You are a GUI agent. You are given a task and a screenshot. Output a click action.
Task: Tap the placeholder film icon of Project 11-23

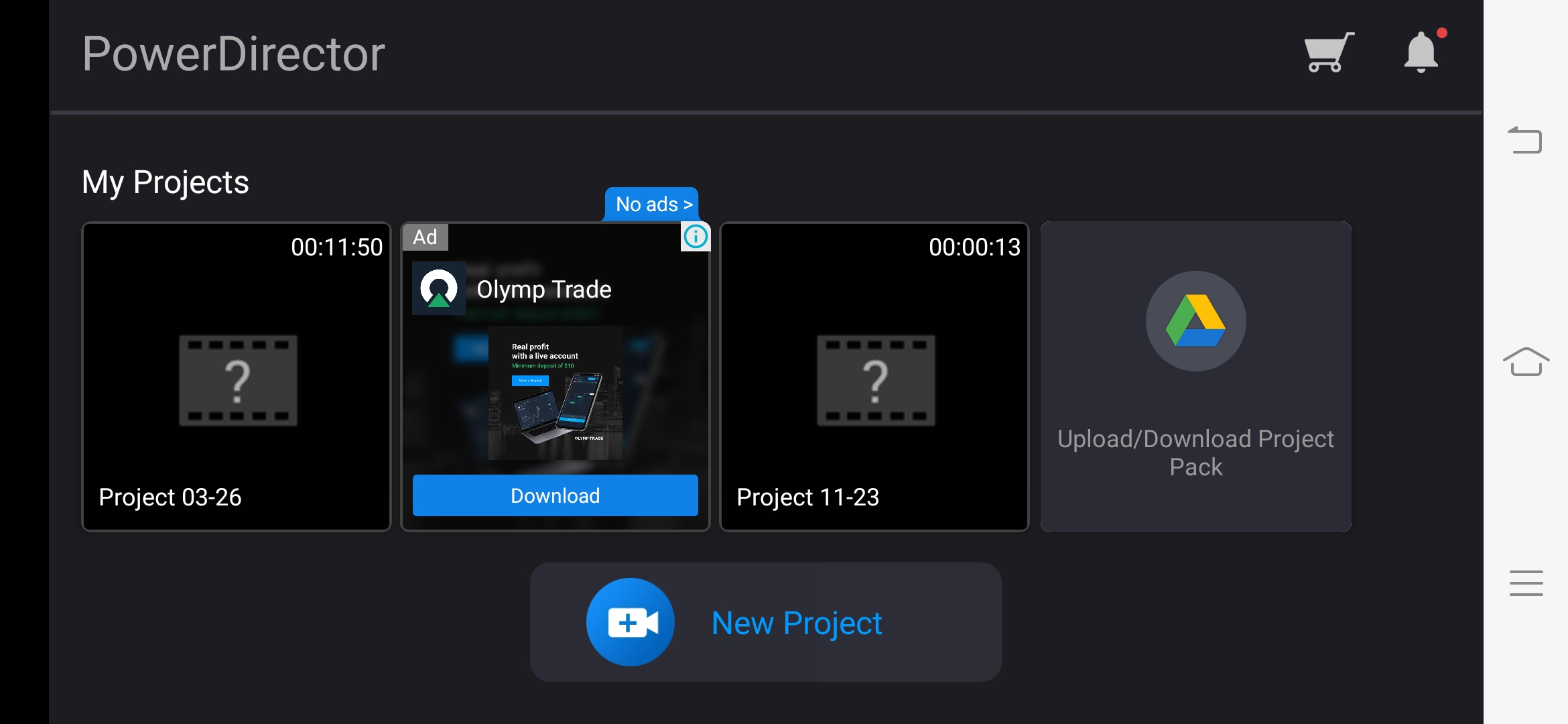(x=876, y=380)
